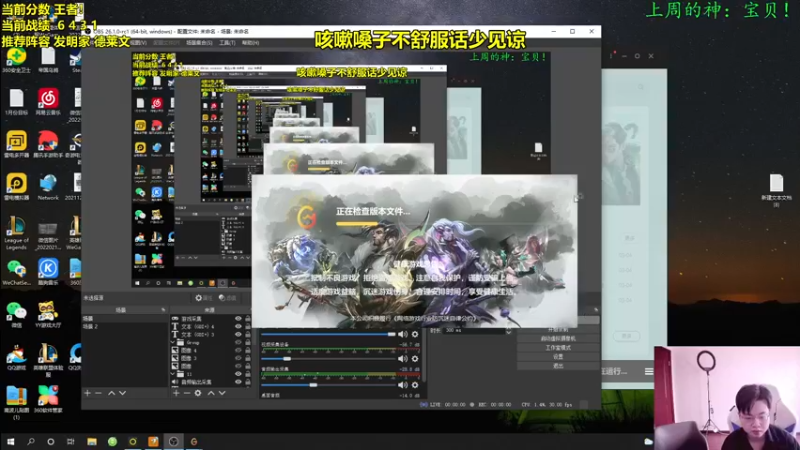Open the Network desktop icon
This screenshot has height=450, width=800.
(x=48, y=187)
